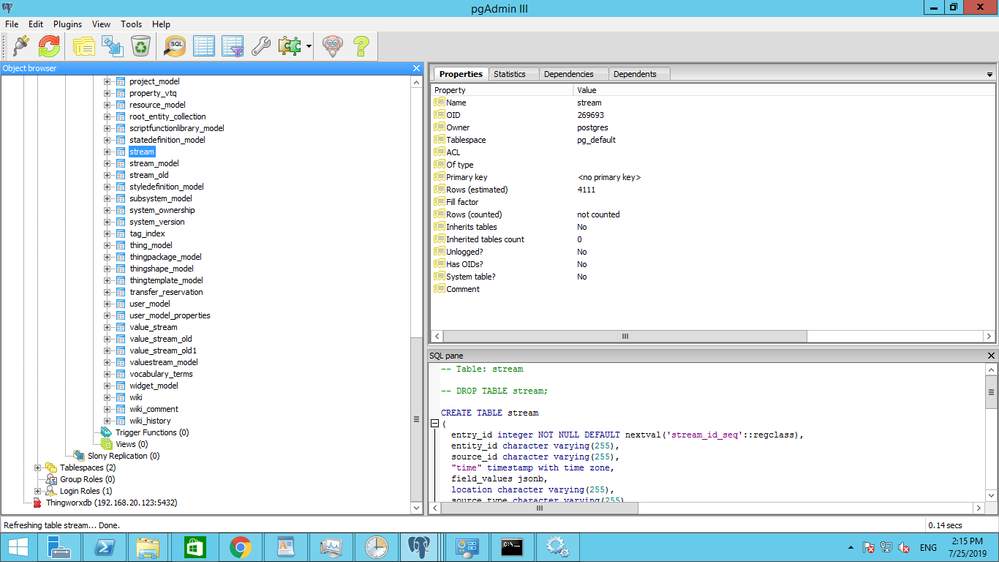Open the Windows Start button

(18, 547)
